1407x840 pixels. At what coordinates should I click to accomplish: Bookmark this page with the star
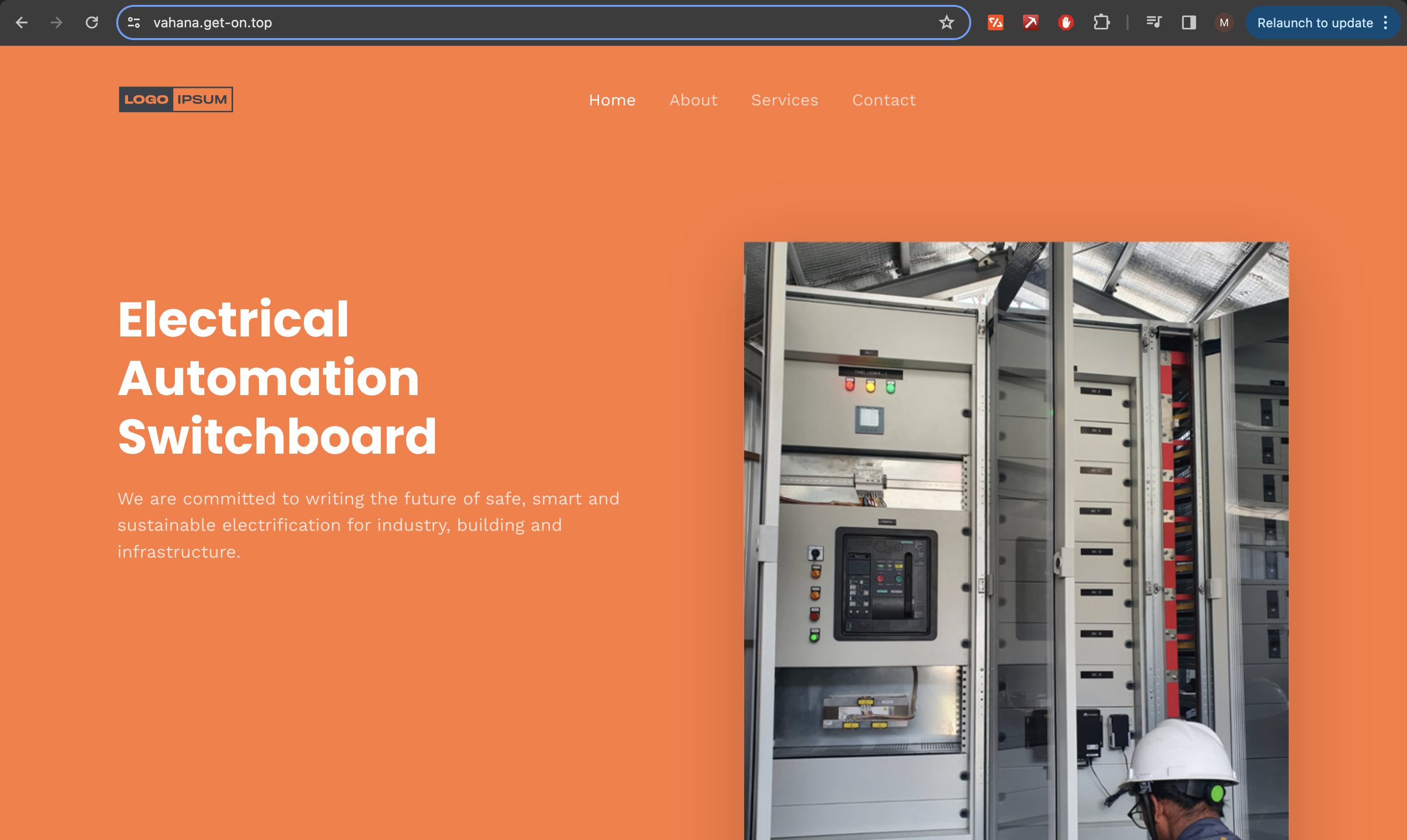click(x=946, y=22)
